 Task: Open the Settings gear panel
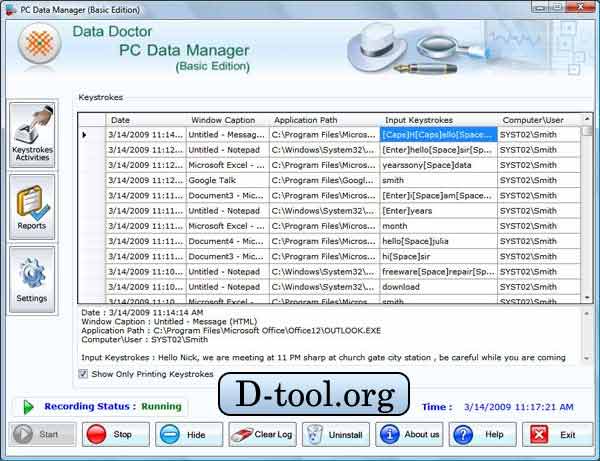32,280
